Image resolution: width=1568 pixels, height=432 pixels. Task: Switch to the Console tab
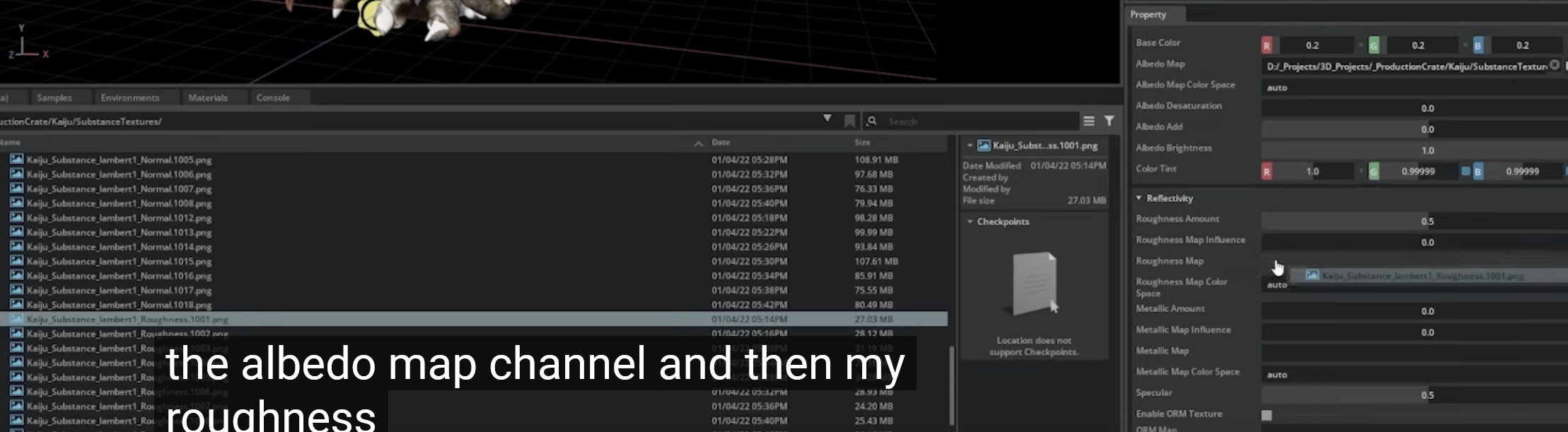(x=273, y=98)
